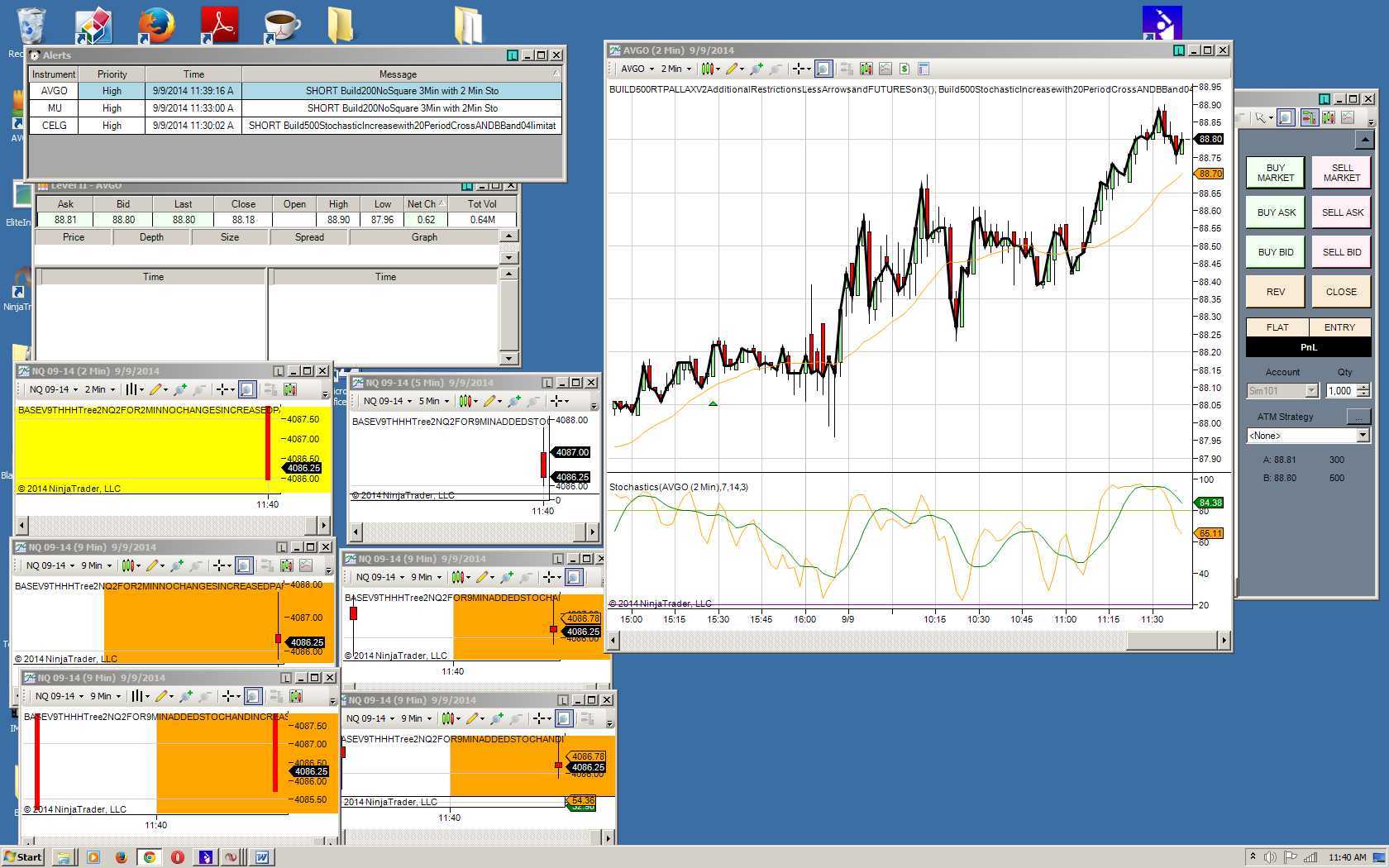Click the dollar sign icon in AVGO chart
The image size is (1389, 868).
(x=905, y=69)
